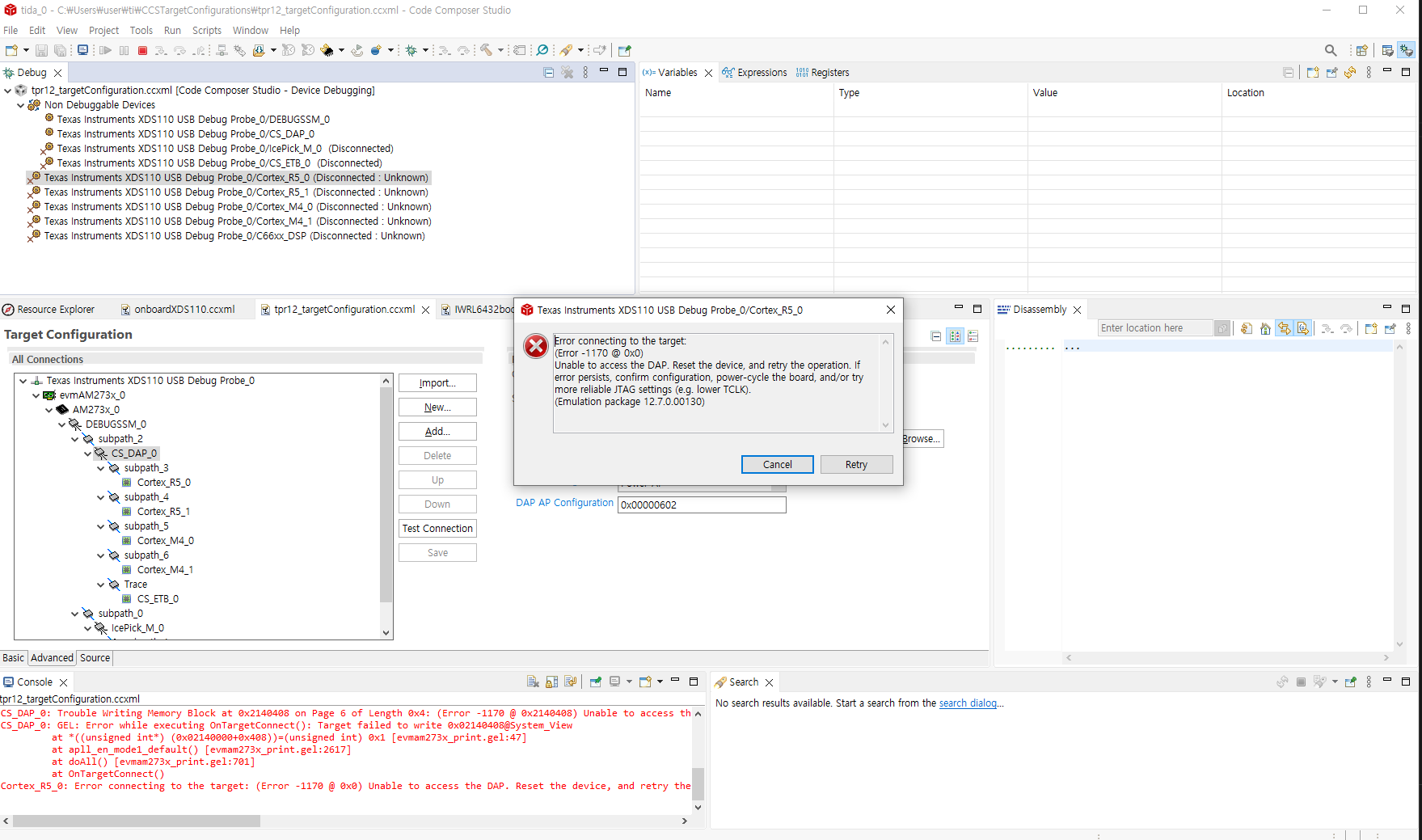Collapse CS_DAP_0 tree node
This screenshot has width=1422, height=840.
88,454
